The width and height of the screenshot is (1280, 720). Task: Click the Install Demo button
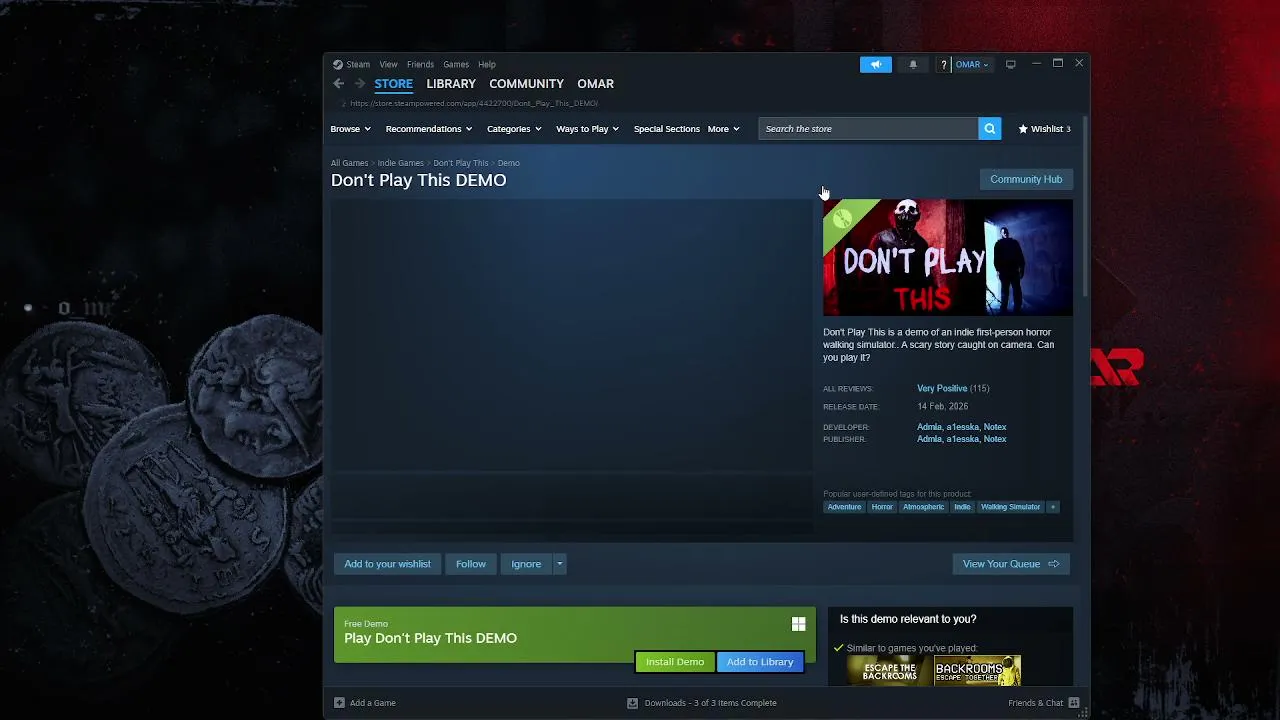675,662
